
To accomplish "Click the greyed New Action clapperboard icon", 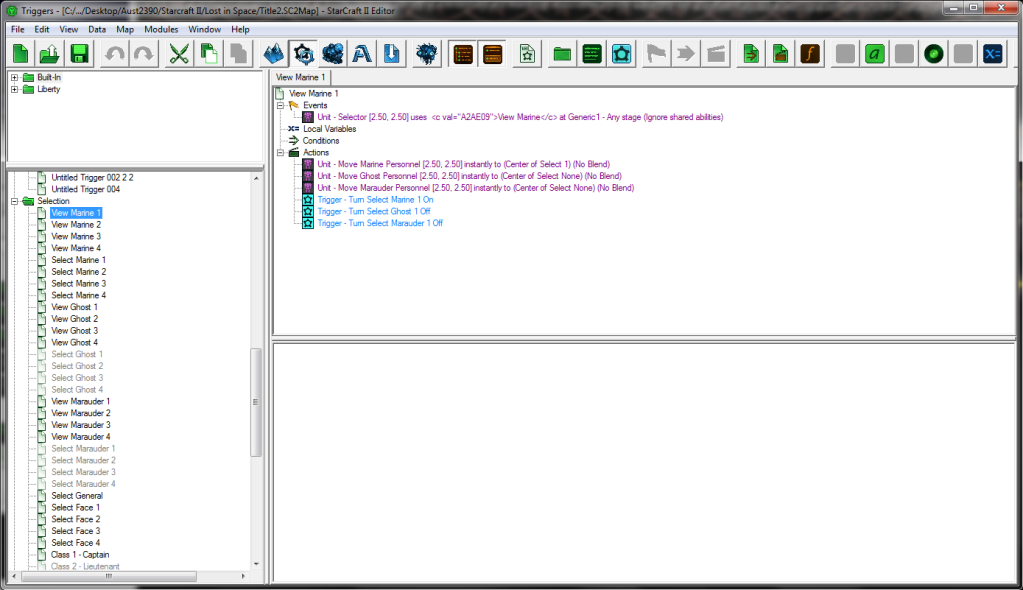I will coord(716,54).
